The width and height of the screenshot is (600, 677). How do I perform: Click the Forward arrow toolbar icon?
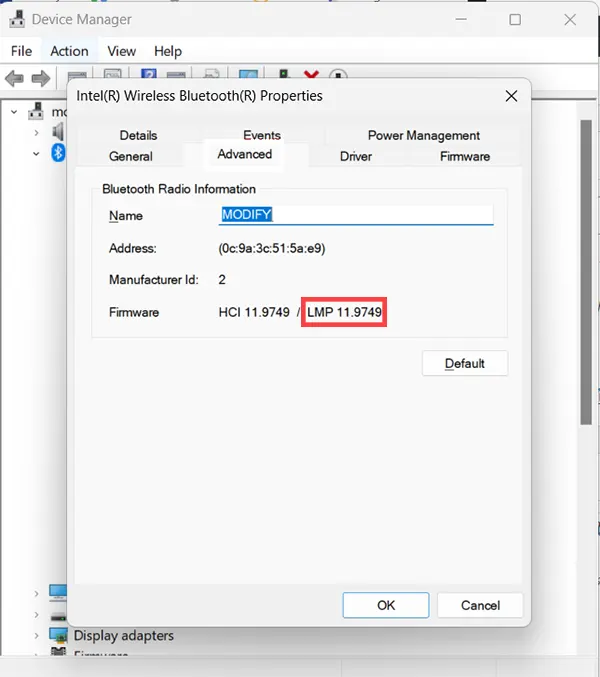tap(41, 78)
